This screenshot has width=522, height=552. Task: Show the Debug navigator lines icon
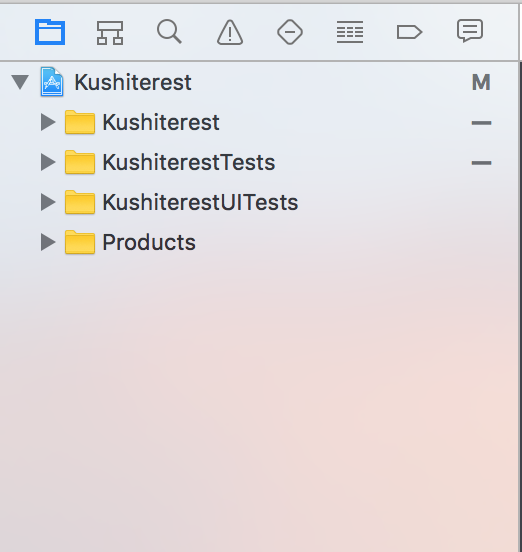[350, 32]
